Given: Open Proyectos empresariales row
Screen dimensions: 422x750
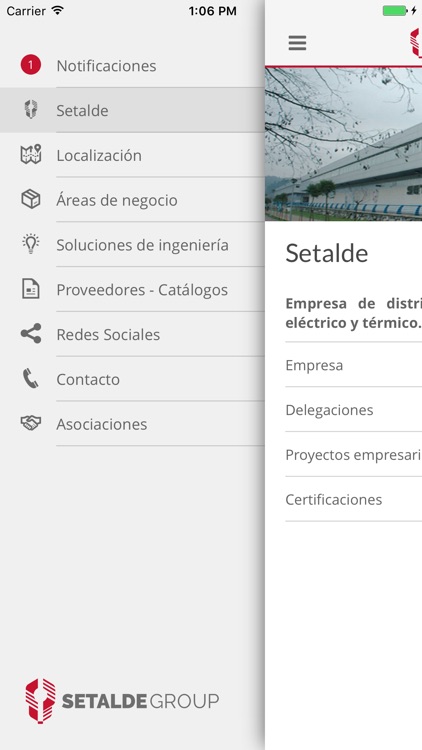Looking at the screenshot, I should coord(354,454).
